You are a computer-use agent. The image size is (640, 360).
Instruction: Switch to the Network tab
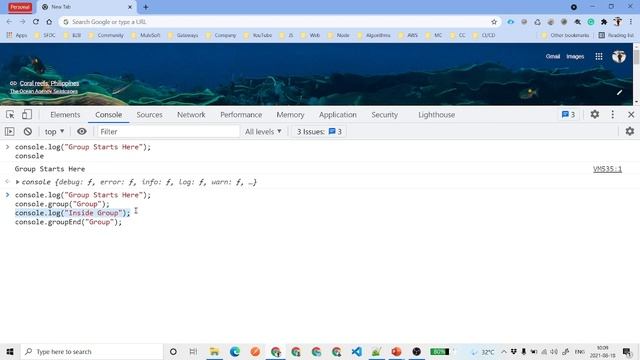tap(191, 115)
